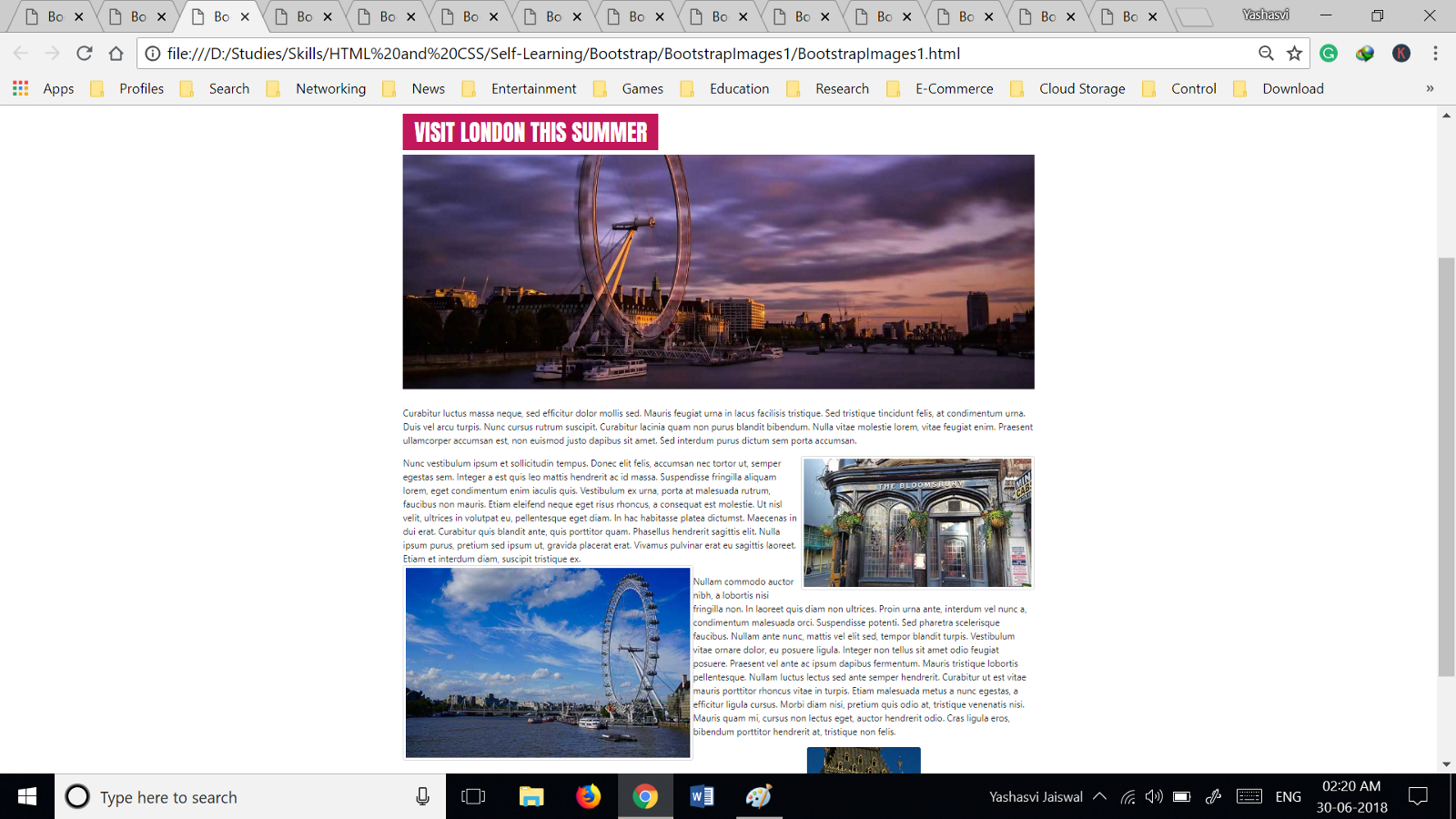1456x819 pixels.
Task: Click the daytime London Eye photo
Action: pos(548,662)
